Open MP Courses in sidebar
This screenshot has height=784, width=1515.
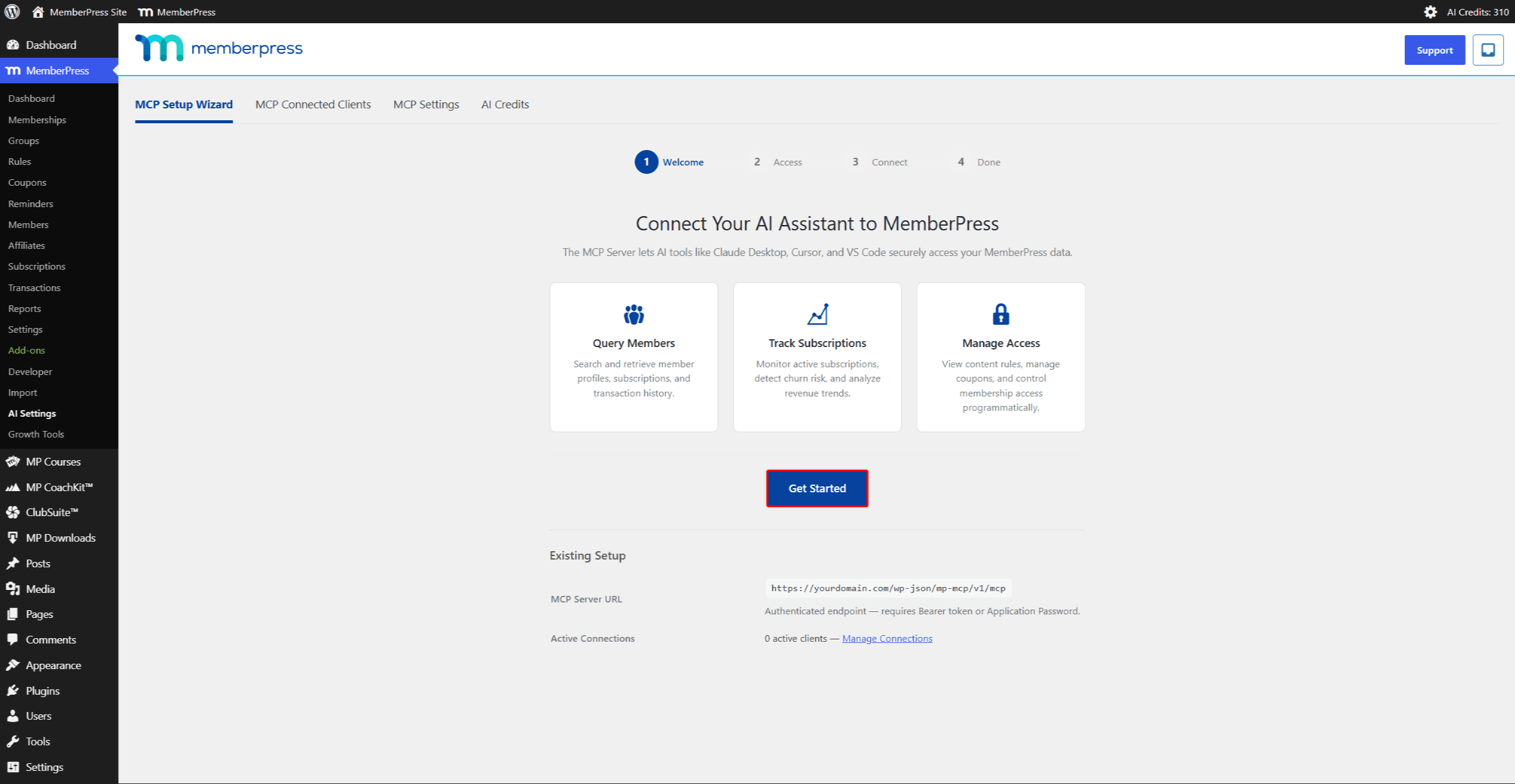(59, 461)
